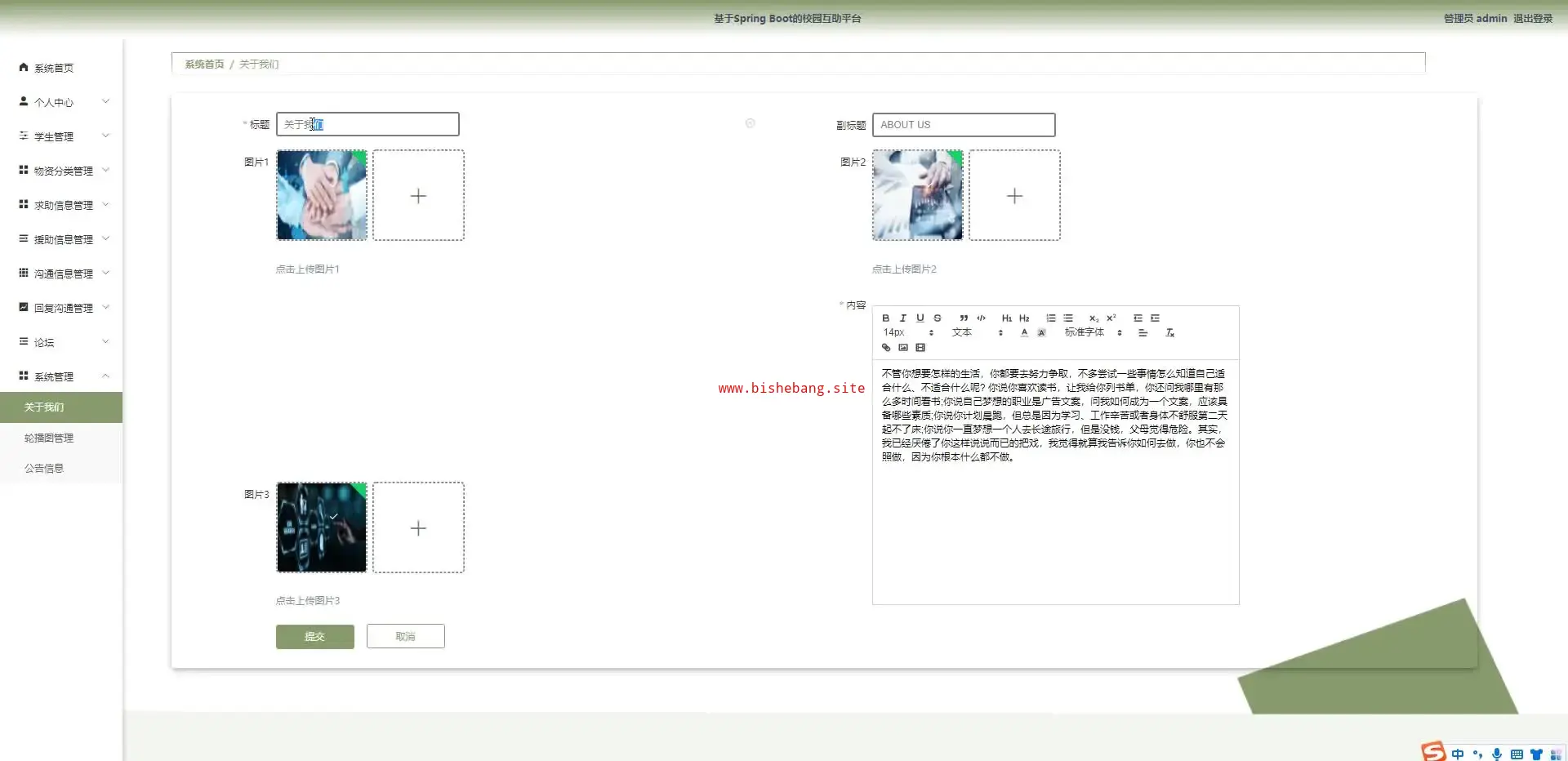Open the 公告信息 submenu item
The height and width of the screenshot is (761, 1568).
[61, 469]
